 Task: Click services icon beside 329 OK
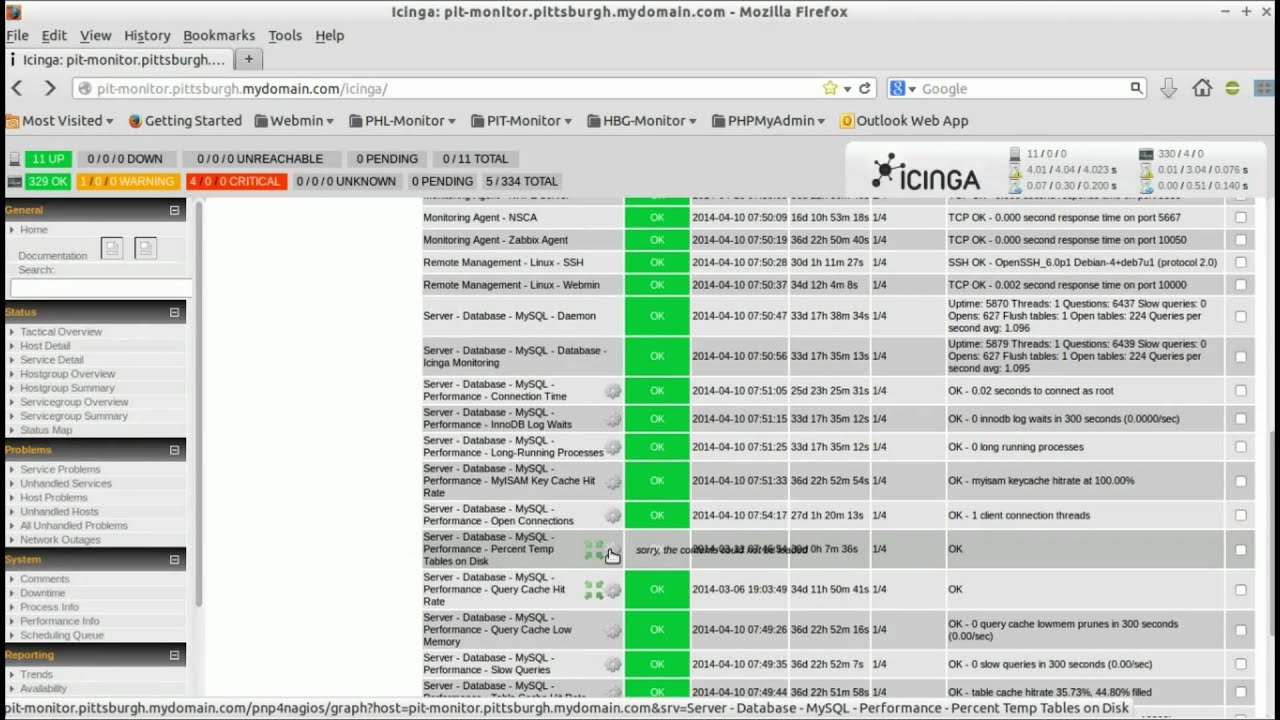[14, 182]
